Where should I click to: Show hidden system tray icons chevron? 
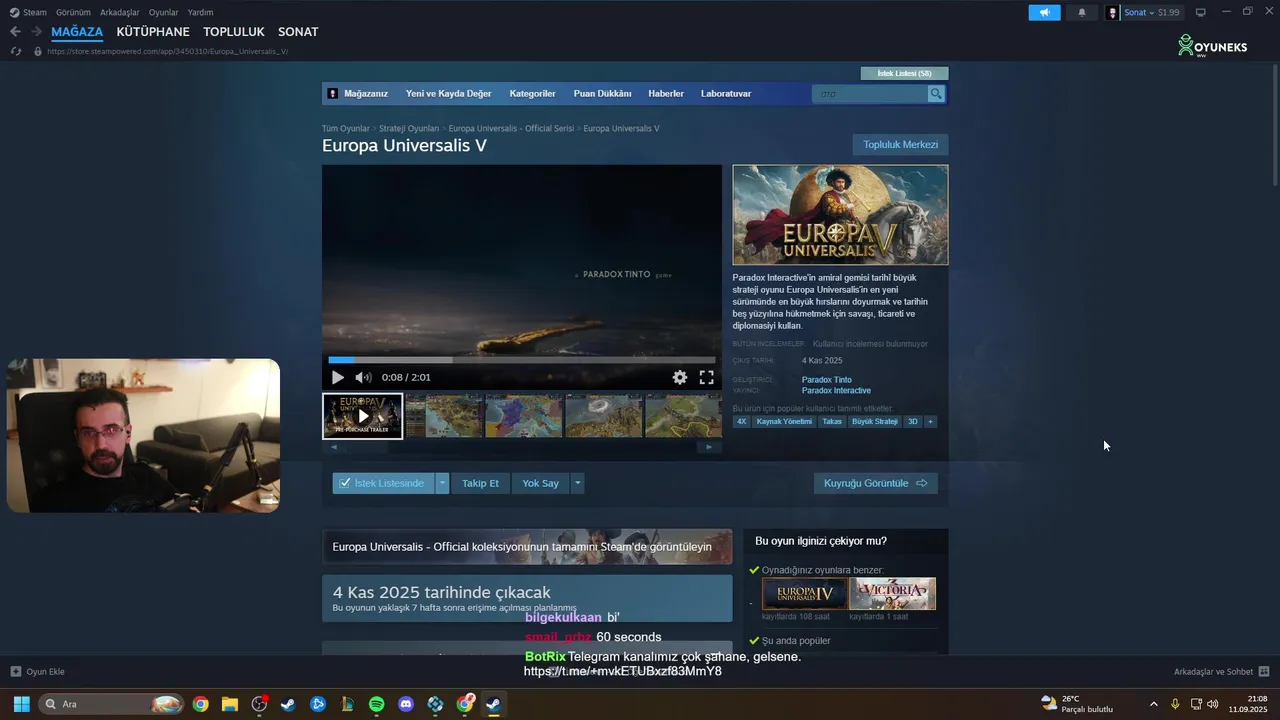pos(1154,704)
